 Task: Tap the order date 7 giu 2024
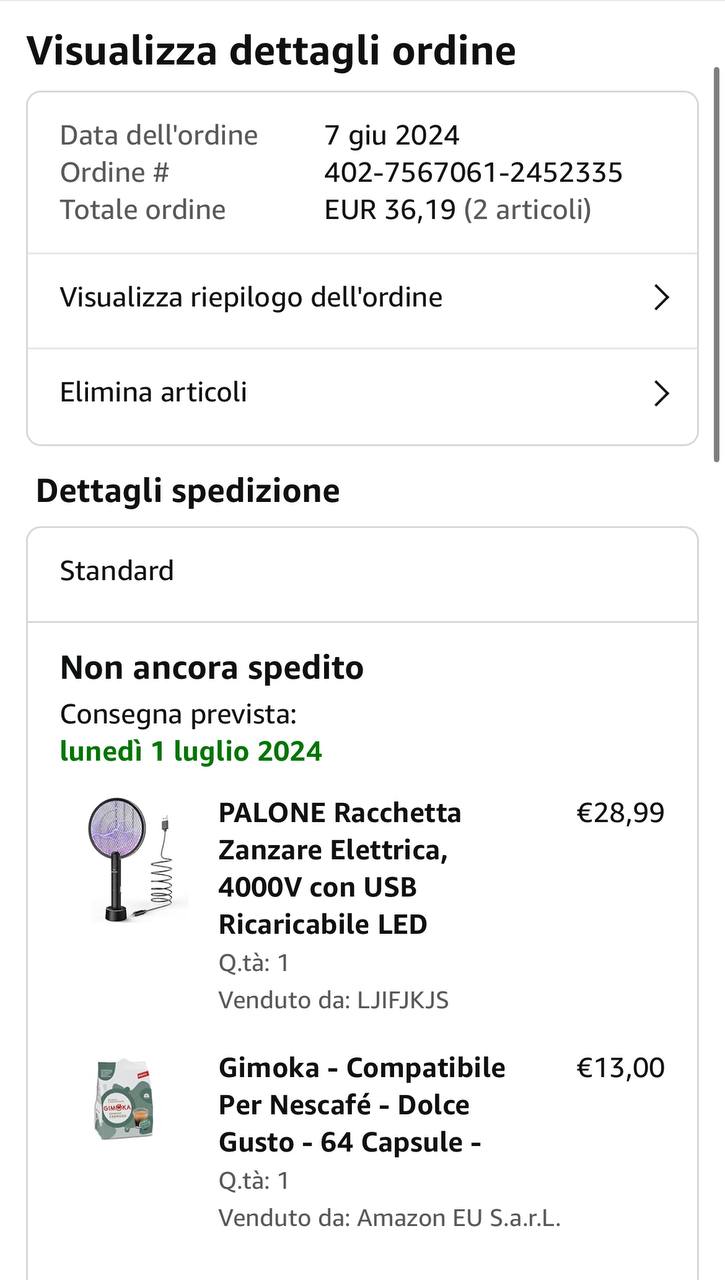point(391,135)
